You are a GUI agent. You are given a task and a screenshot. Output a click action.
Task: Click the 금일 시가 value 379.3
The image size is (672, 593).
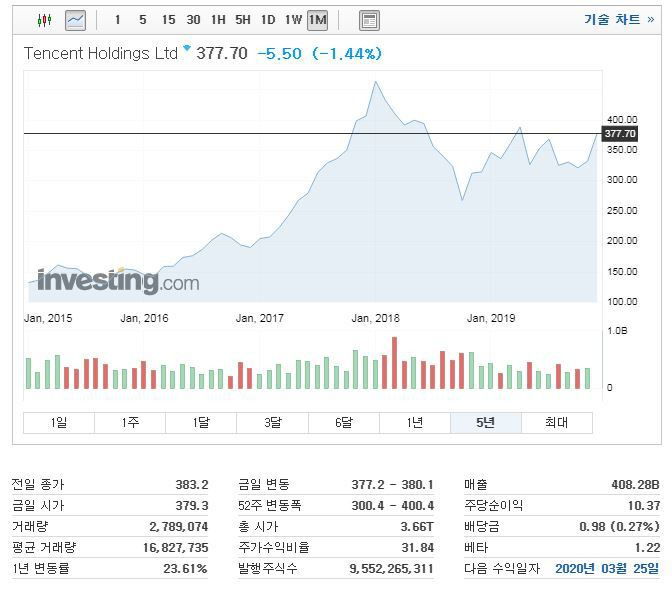pos(192,506)
